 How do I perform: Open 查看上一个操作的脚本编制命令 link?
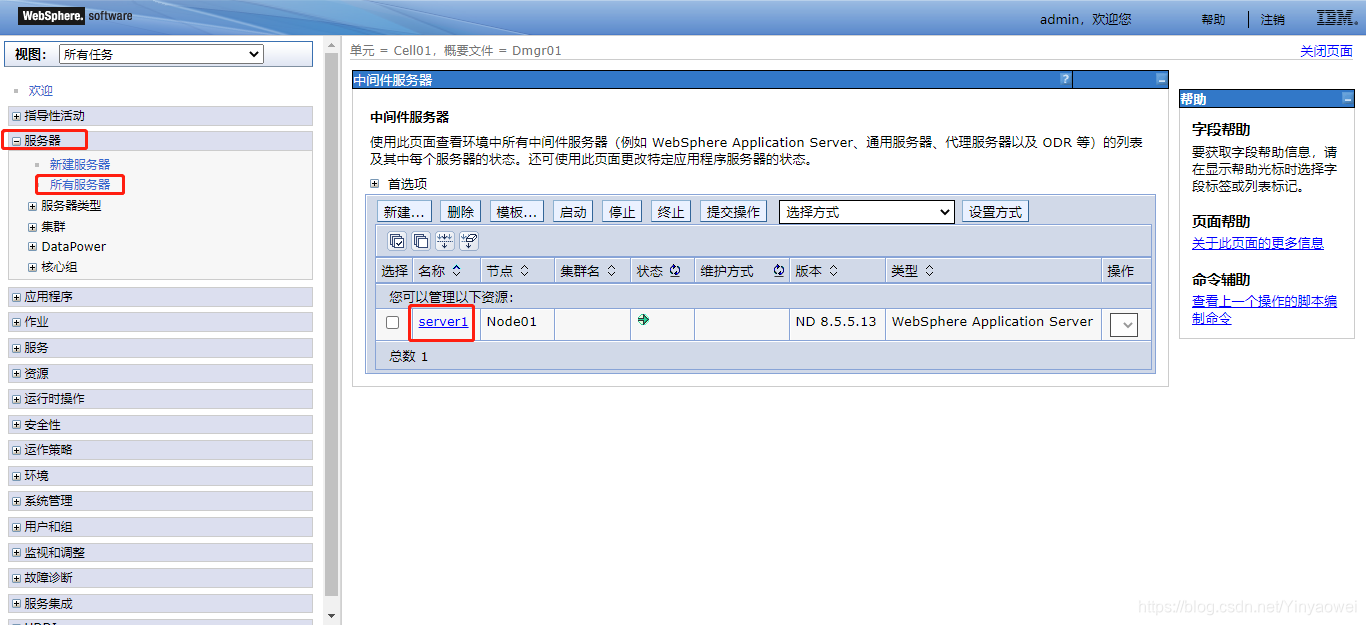(x=1264, y=310)
